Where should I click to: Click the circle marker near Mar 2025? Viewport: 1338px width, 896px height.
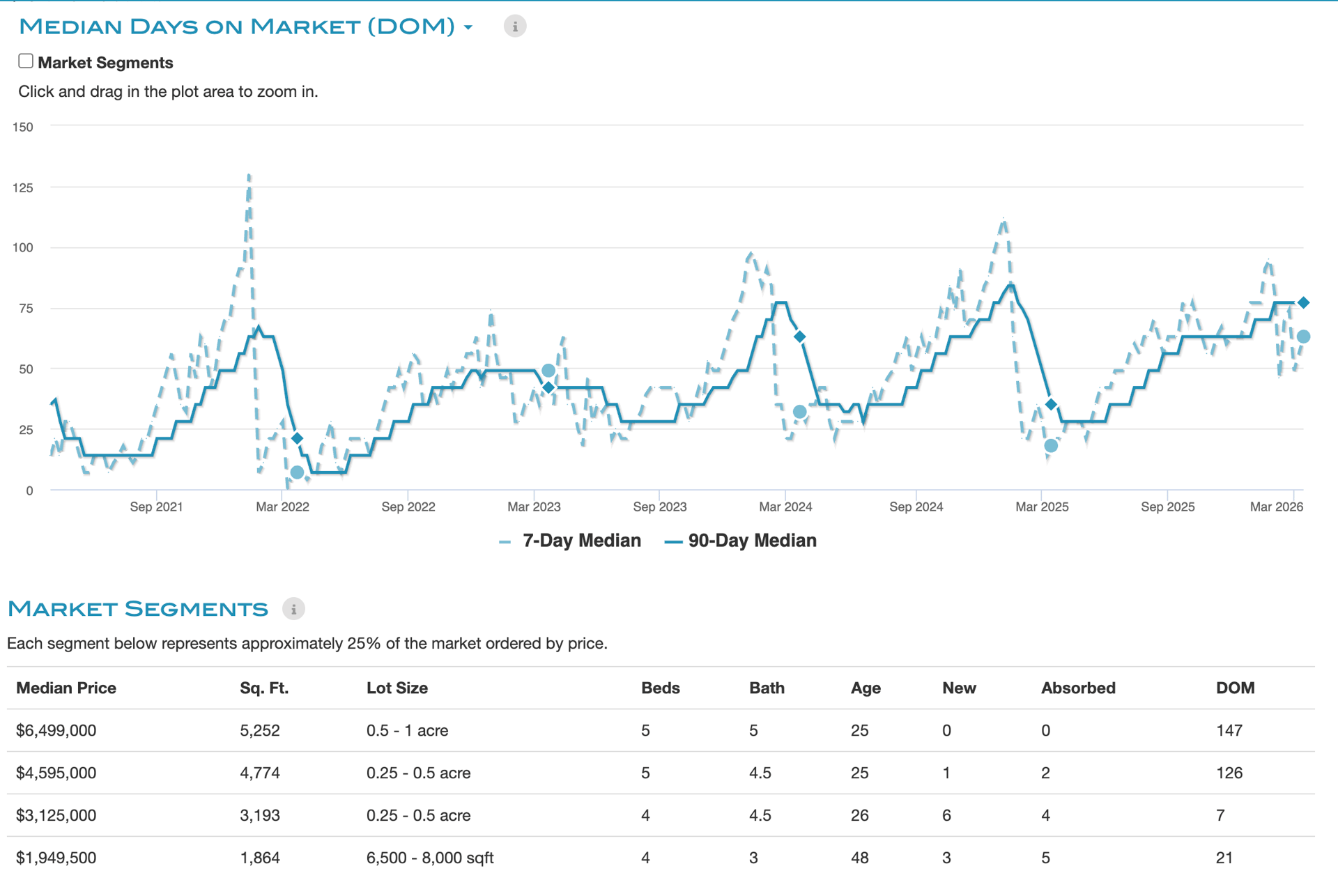click(1051, 445)
